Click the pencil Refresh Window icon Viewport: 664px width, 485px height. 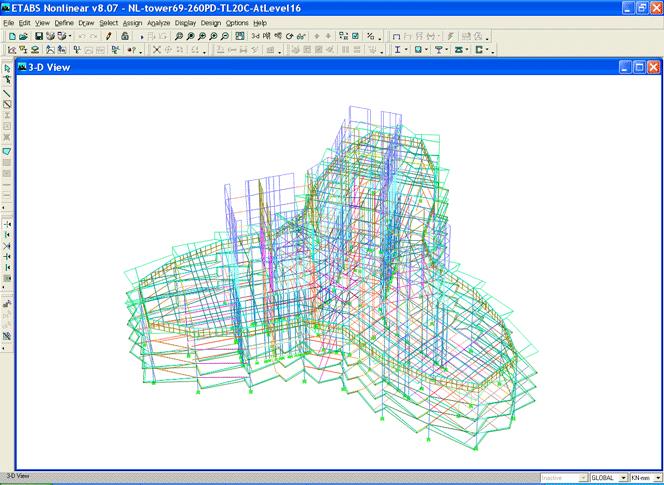click(108, 36)
